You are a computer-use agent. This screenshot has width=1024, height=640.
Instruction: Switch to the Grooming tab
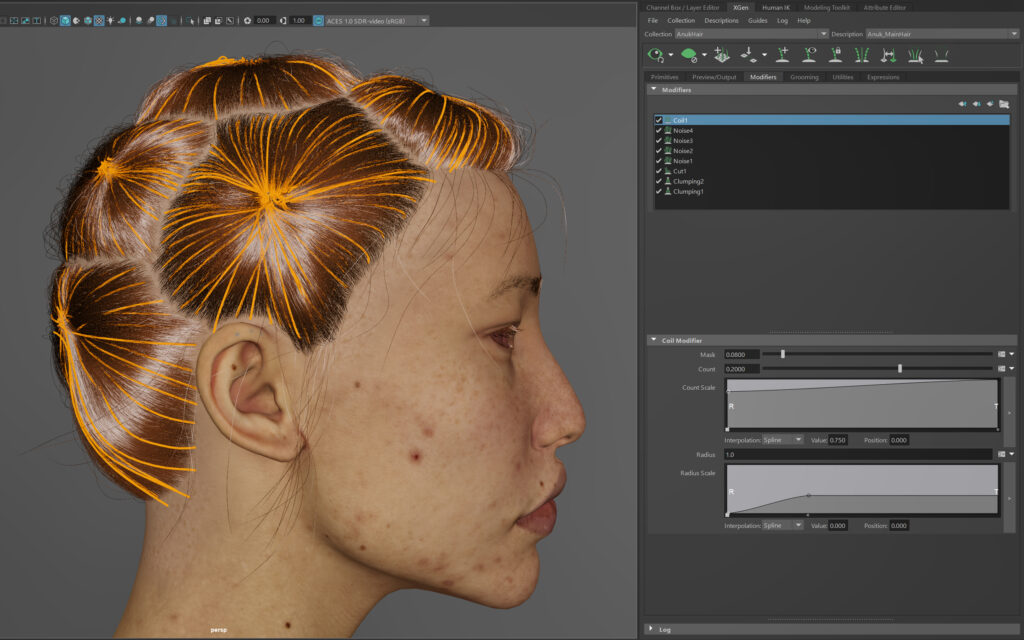click(804, 77)
